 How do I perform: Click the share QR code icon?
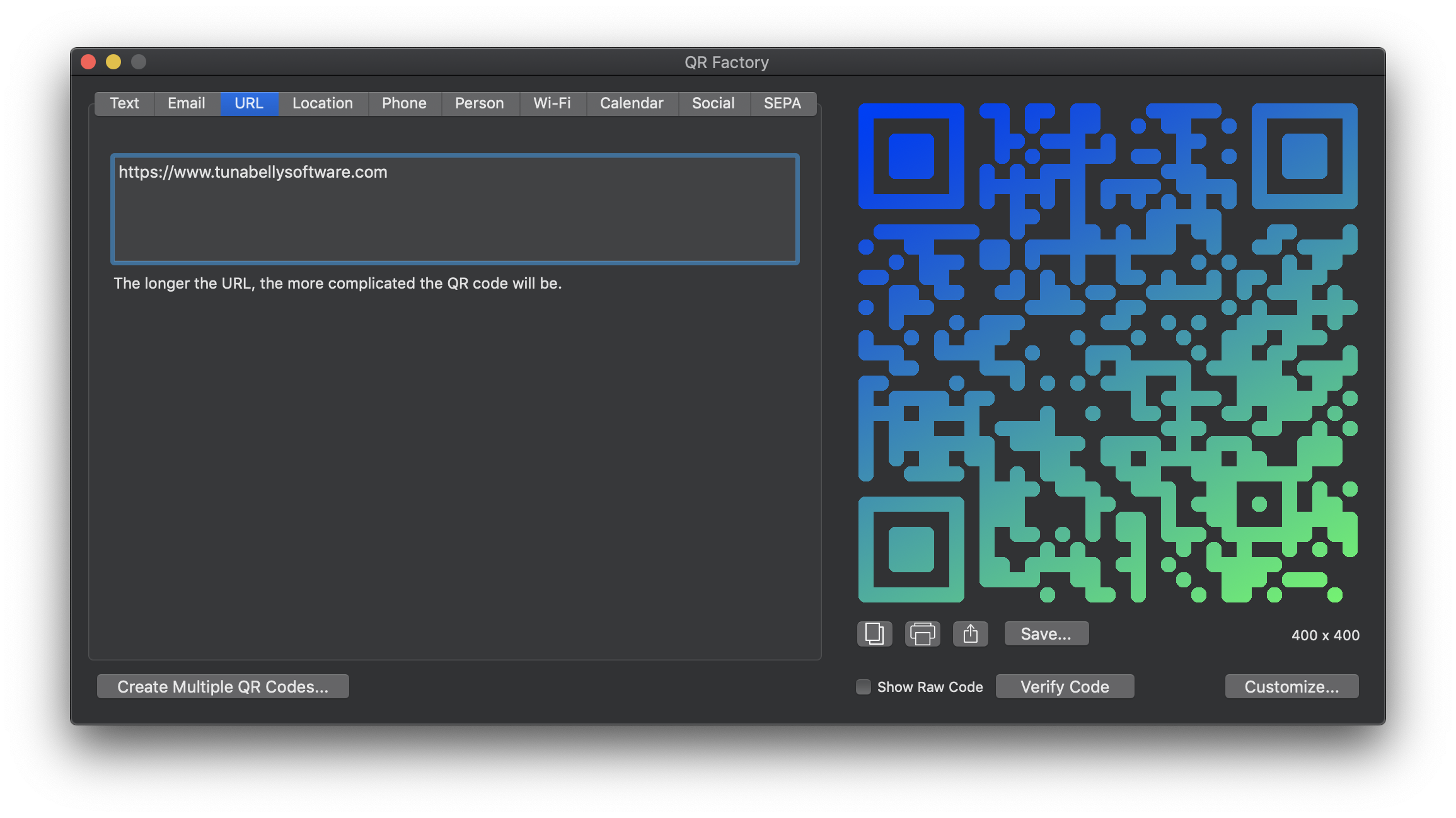point(969,633)
